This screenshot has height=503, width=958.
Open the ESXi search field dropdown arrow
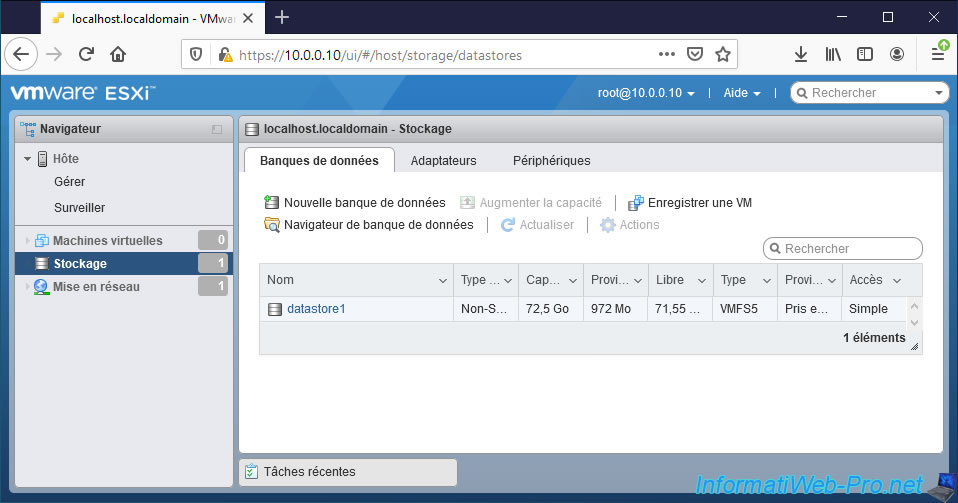(938, 93)
